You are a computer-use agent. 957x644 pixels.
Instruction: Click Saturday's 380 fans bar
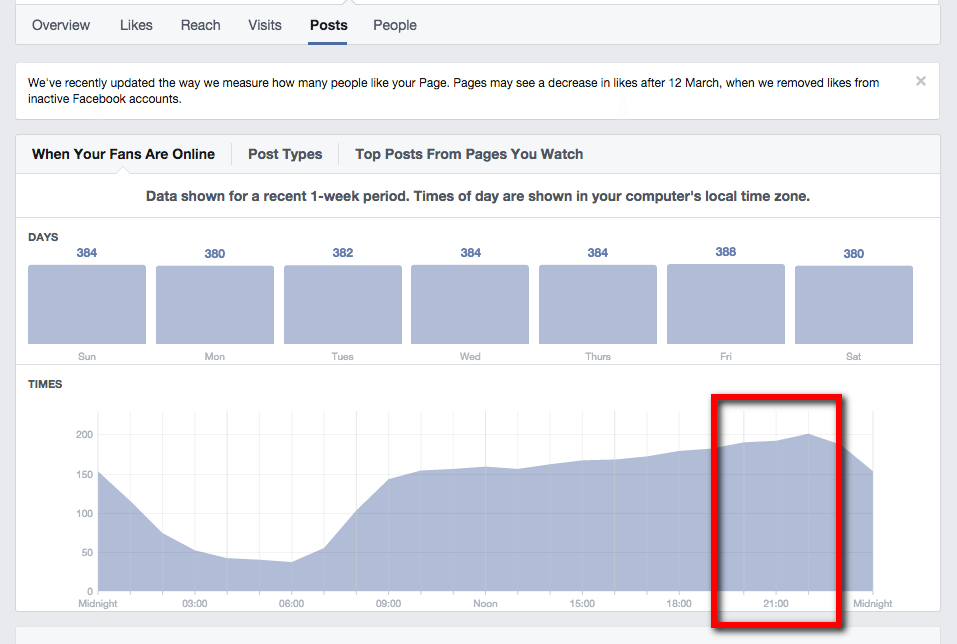853,304
